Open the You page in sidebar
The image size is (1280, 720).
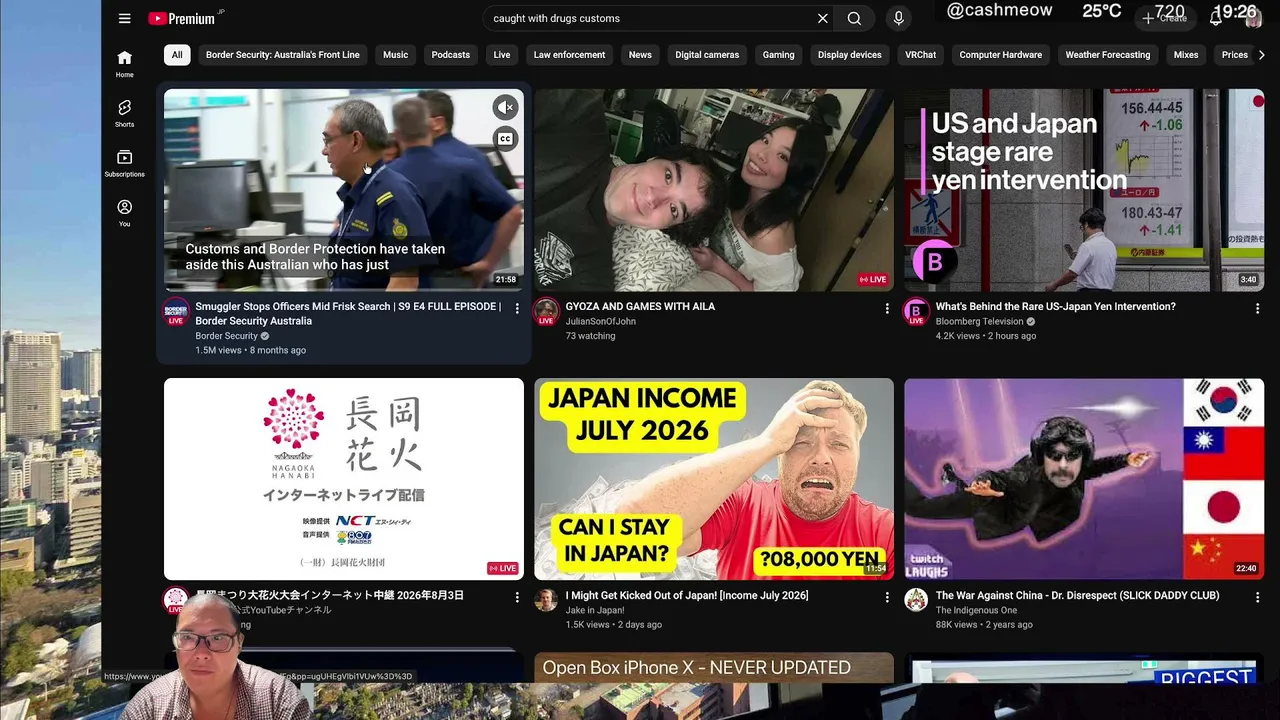[x=124, y=212]
